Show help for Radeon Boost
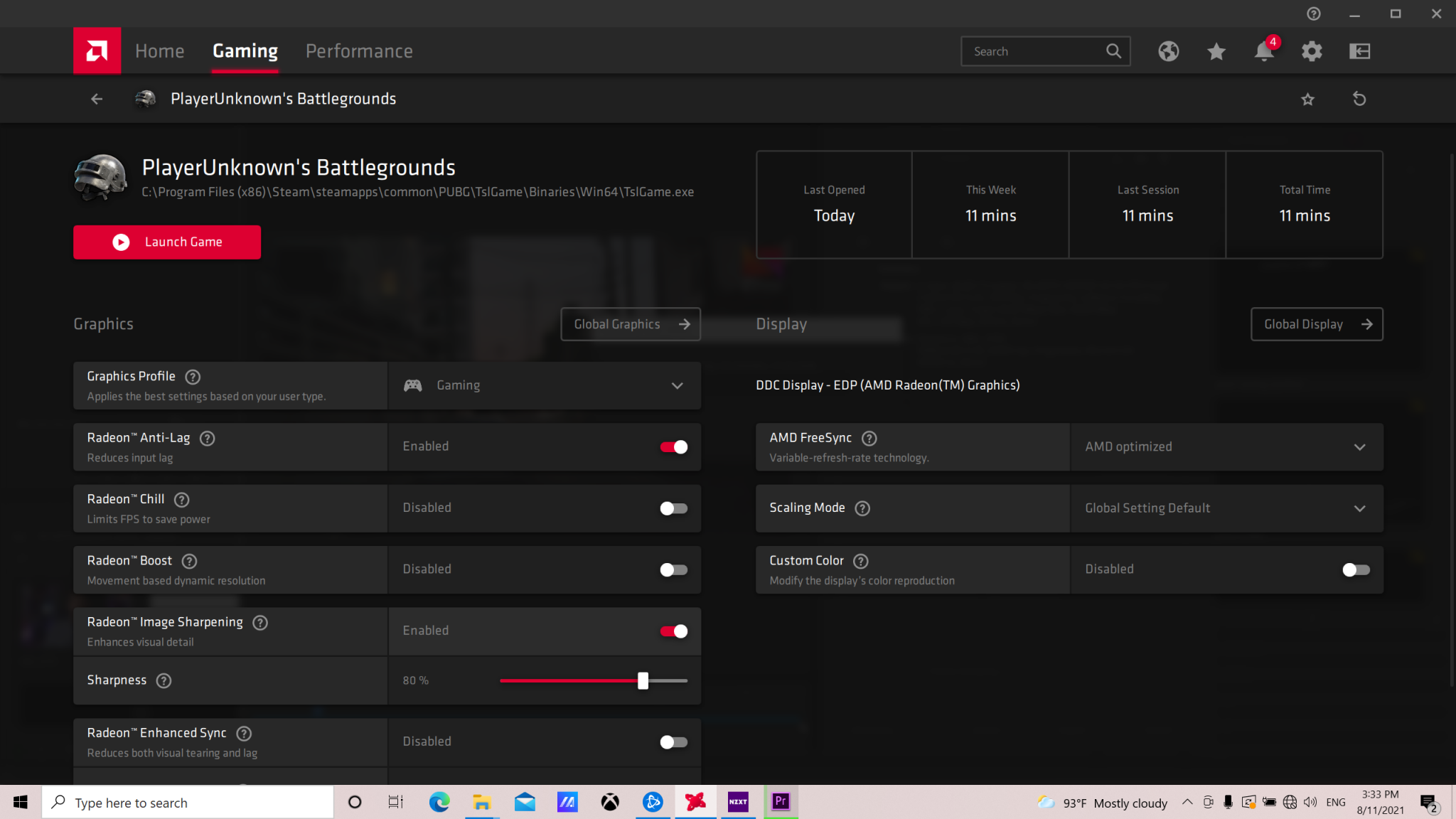 pyautogui.click(x=189, y=561)
